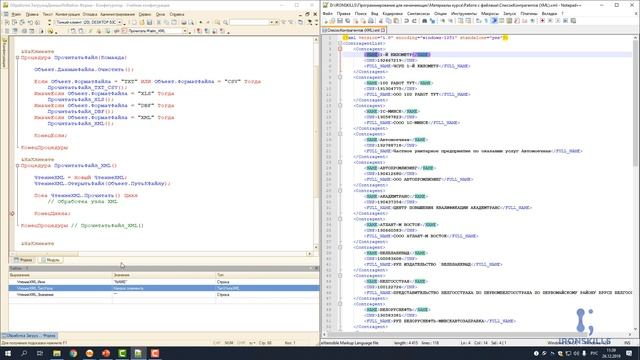Click the Cut icon in Notepad++ toolbar
This screenshot has width=640, height=360.
pos(381,21)
